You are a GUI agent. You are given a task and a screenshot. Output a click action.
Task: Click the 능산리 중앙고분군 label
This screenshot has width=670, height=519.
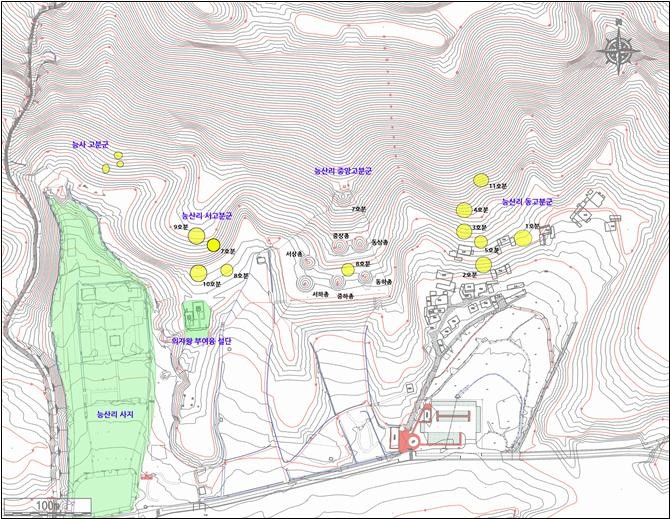pyautogui.click(x=343, y=171)
